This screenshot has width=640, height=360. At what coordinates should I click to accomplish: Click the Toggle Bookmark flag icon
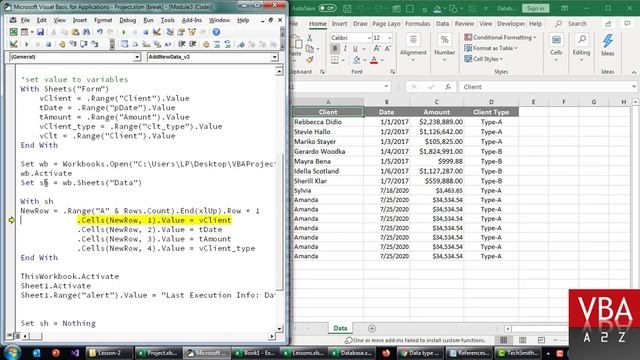point(242,44)
